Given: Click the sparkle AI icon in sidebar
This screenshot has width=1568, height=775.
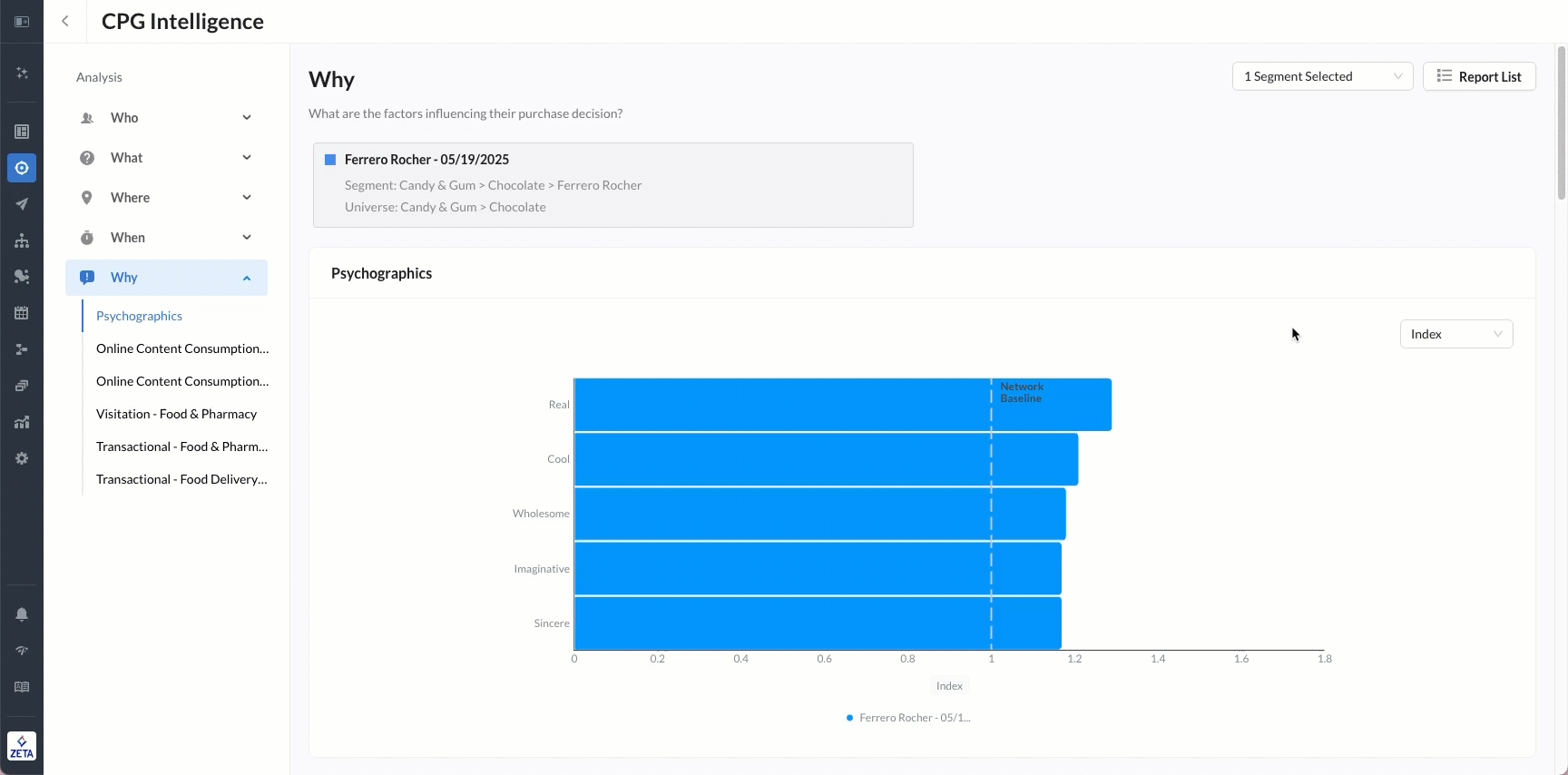Looking at the screenshot, I should [x=22, y=73].
